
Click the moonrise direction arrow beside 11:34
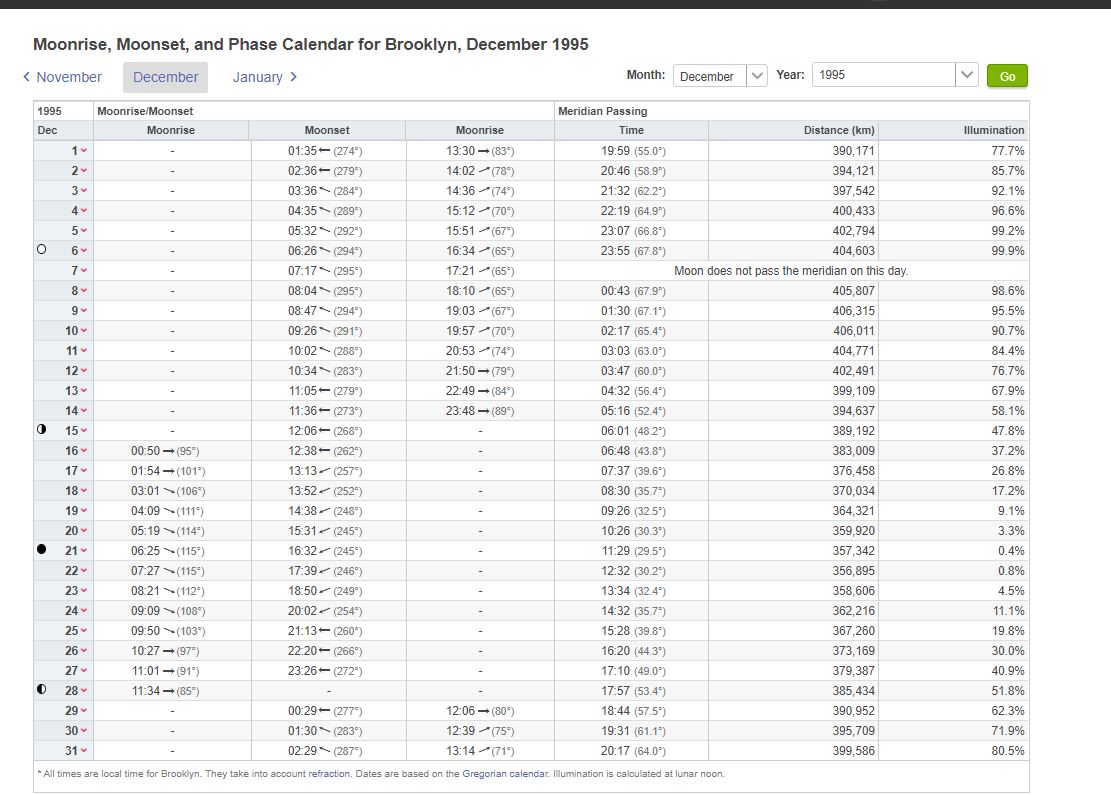coord(169,691)
